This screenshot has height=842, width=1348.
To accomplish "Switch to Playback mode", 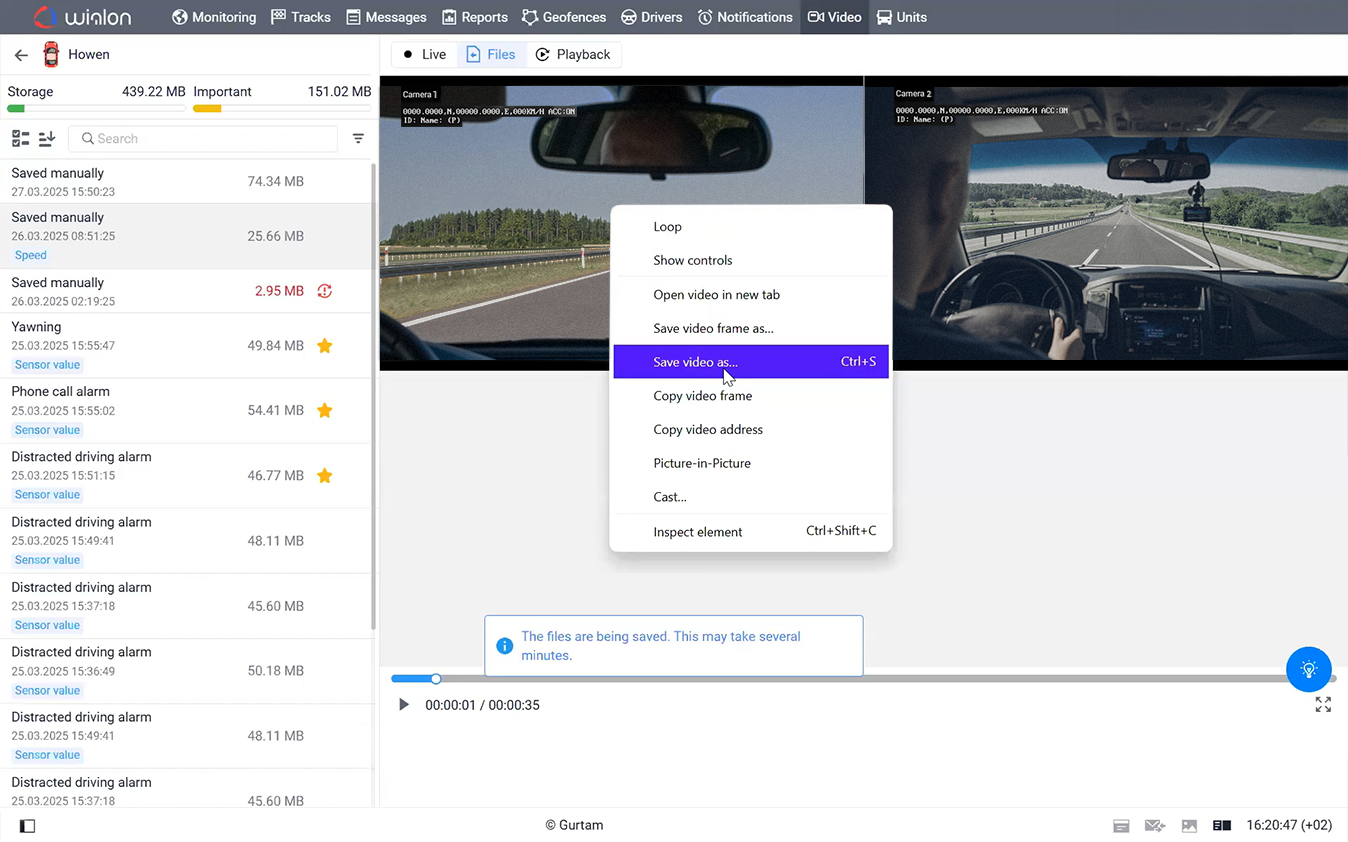I will click(573, 54).
